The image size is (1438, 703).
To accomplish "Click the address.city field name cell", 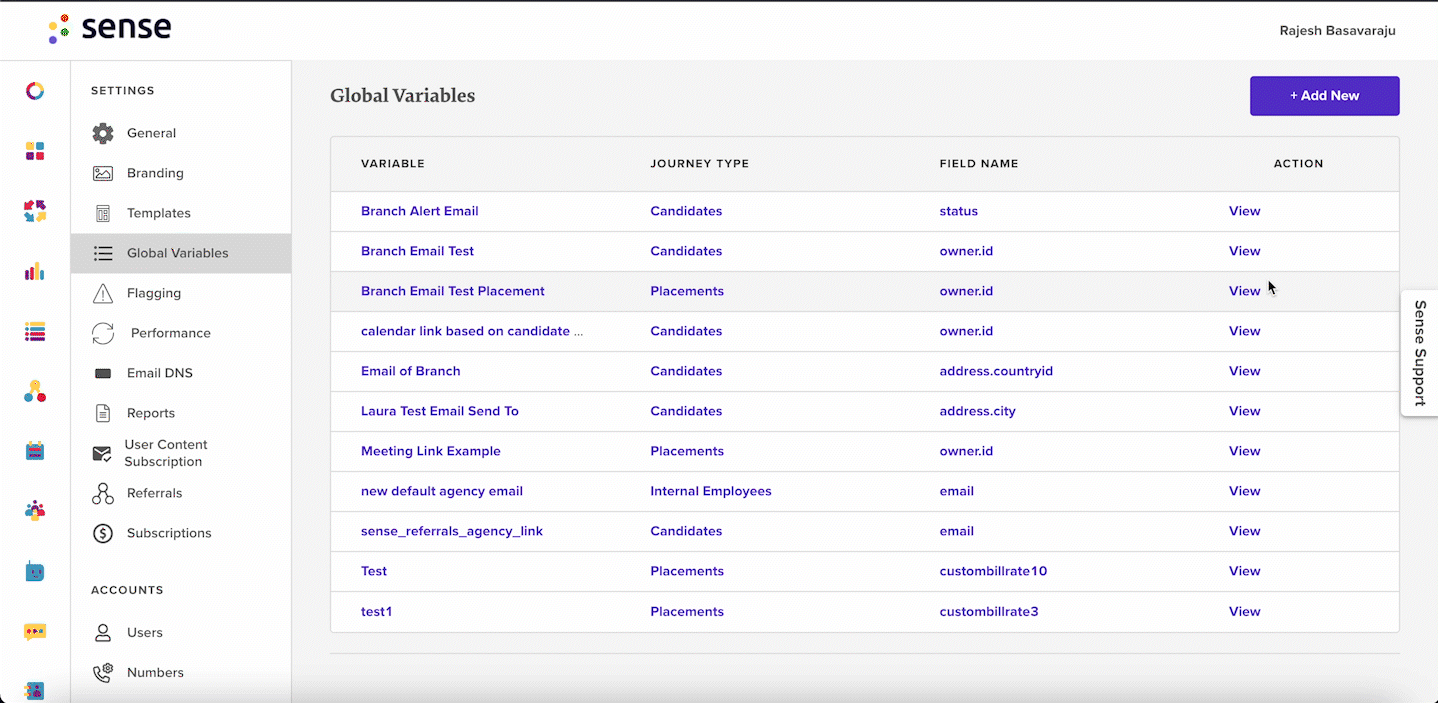I will tap(977, 411).
